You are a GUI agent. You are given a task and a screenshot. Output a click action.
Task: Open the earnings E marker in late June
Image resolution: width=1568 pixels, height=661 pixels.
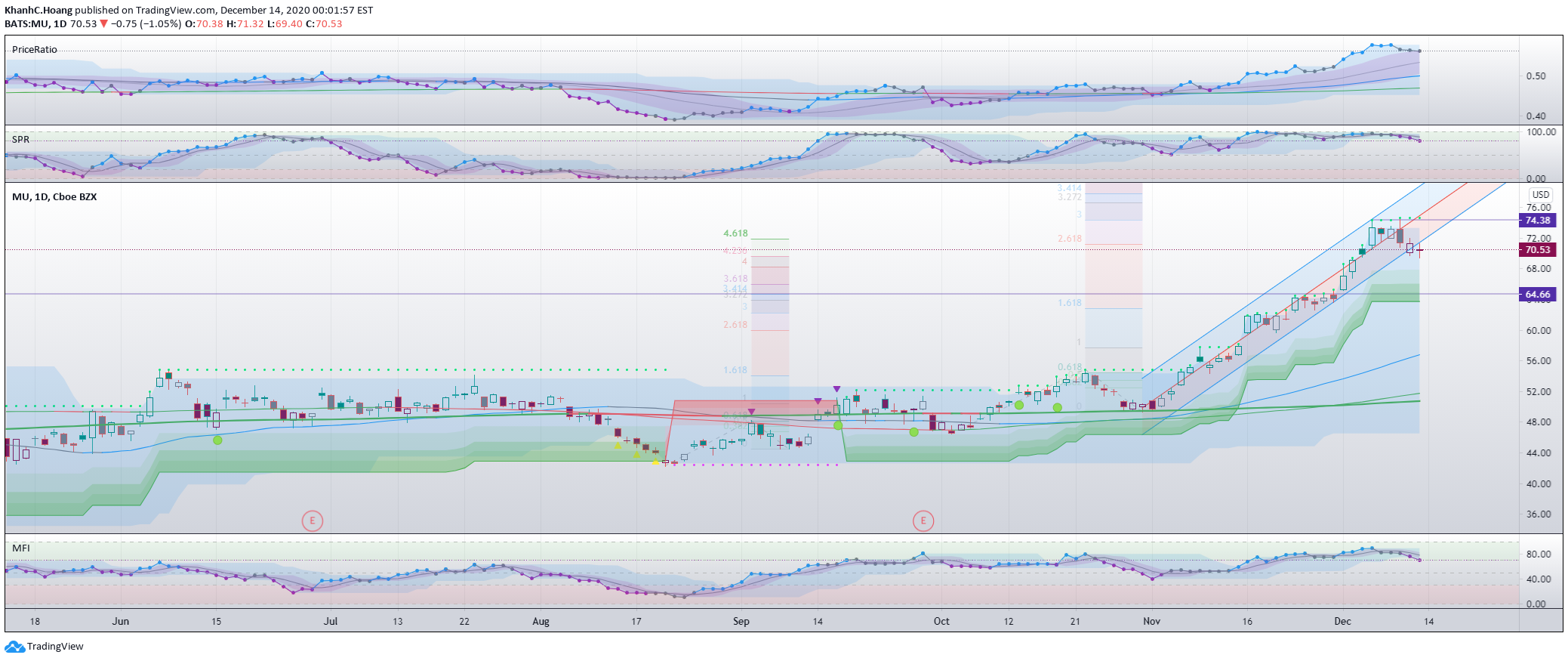pyautogui.click(x=312, y=520)
